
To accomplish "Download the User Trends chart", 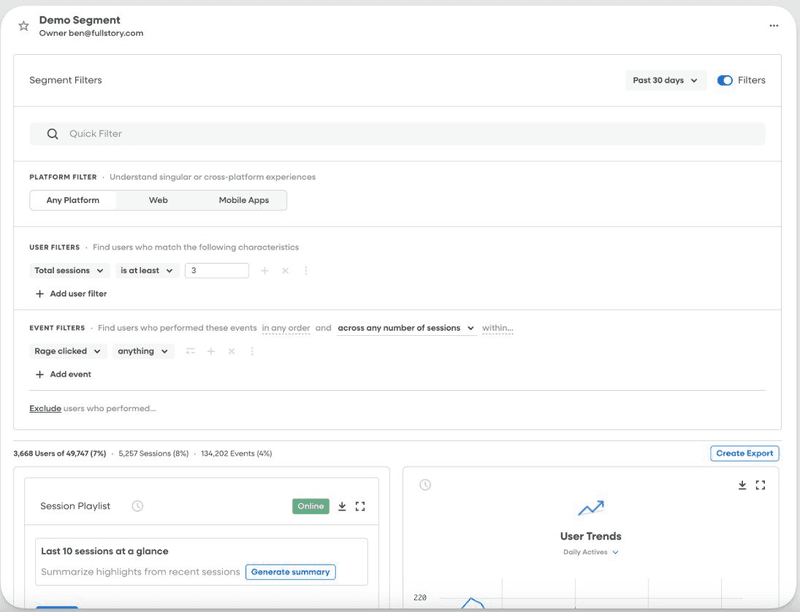I will tap(742, 485).
